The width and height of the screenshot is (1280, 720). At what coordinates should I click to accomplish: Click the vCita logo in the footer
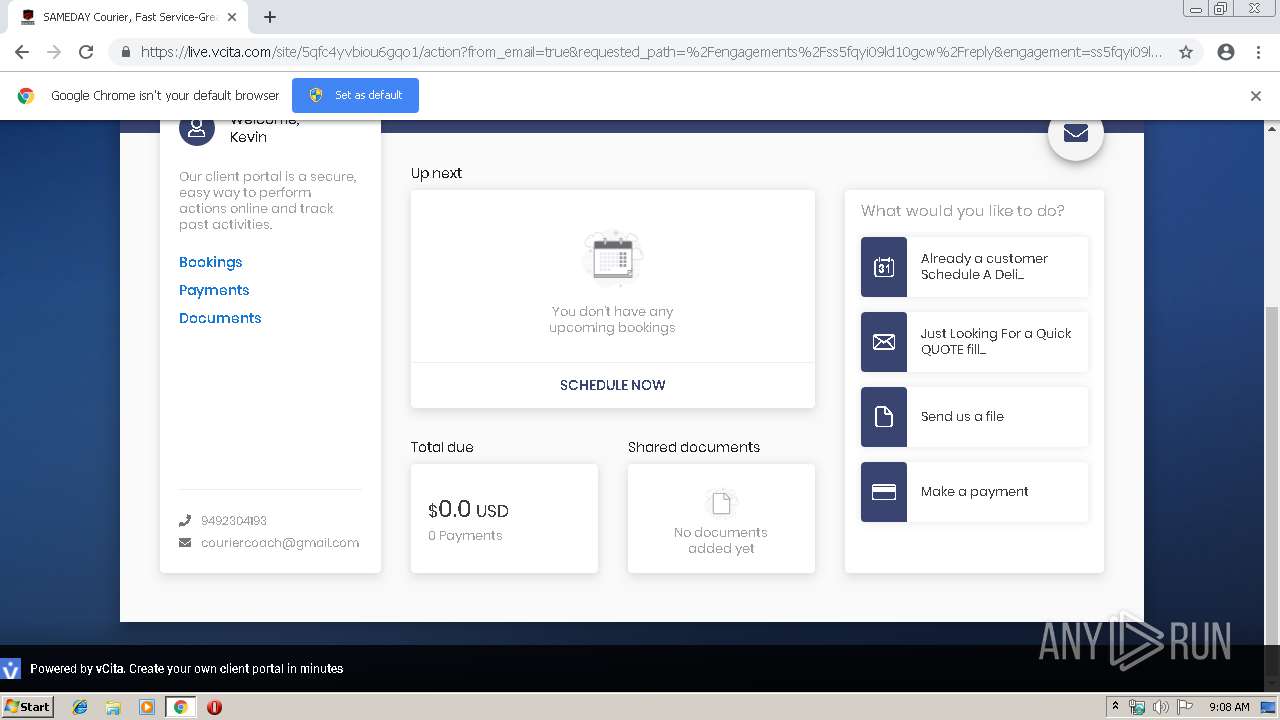pyautogui.click(x=10, y=669)
